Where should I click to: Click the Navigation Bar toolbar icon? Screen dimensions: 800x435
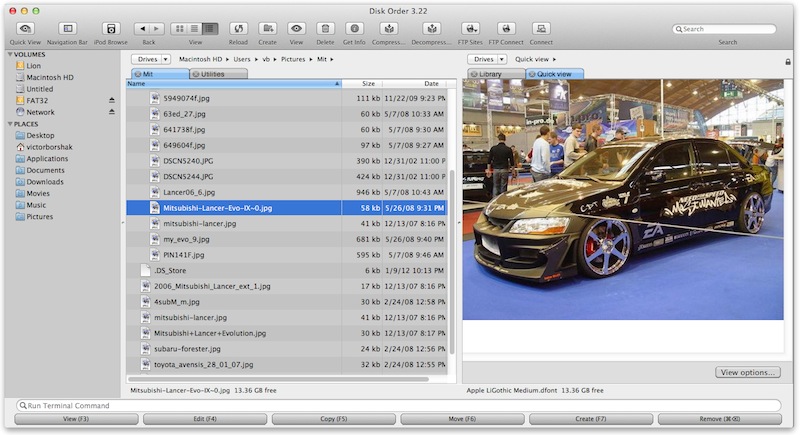click(x=68, y=29)
